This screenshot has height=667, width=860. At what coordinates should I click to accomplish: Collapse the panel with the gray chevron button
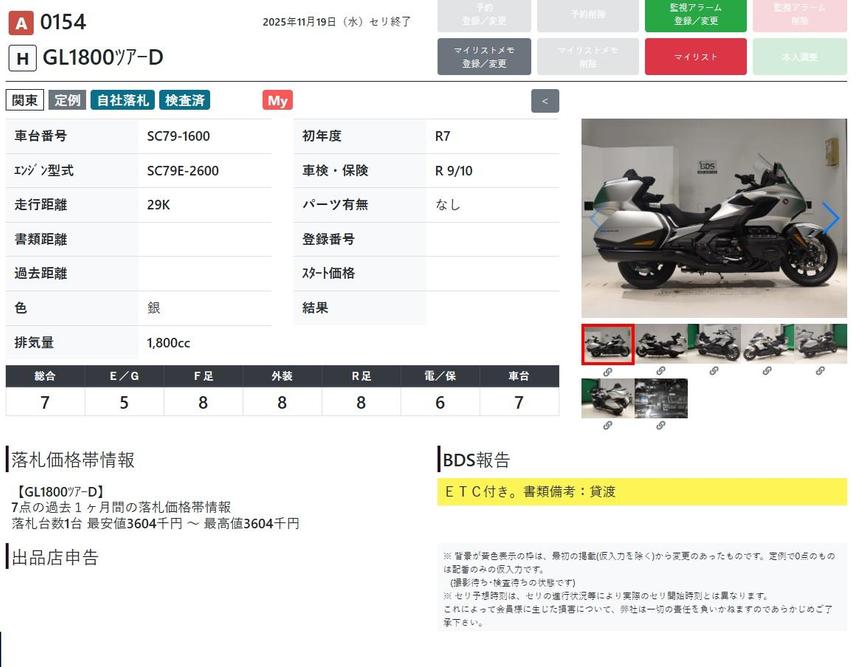(x=545, y=101)
